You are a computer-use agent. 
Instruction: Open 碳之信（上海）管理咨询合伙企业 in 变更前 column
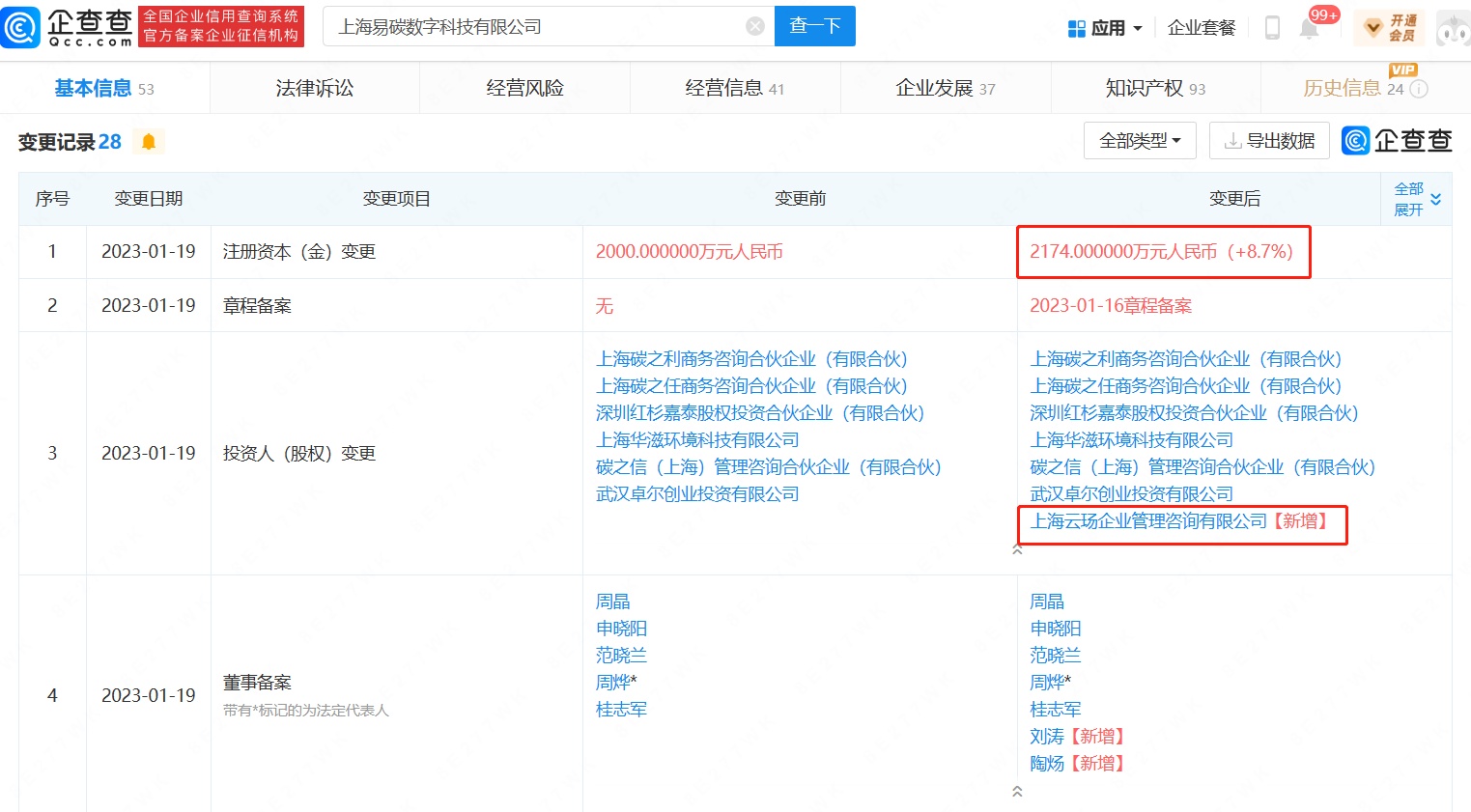(769, 467)
